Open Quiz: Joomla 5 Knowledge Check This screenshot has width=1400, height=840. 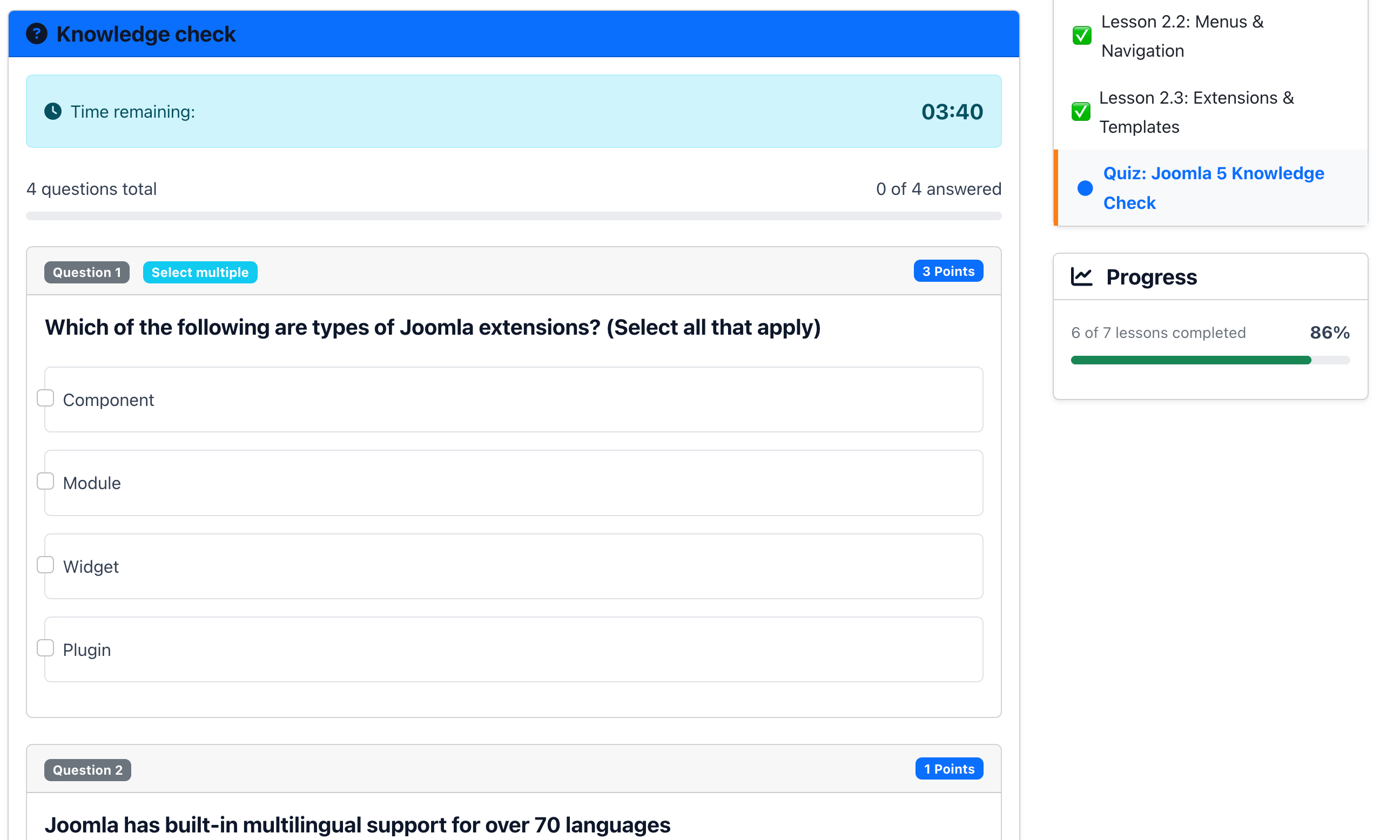pyautogui.click(x=1214, y=188)
